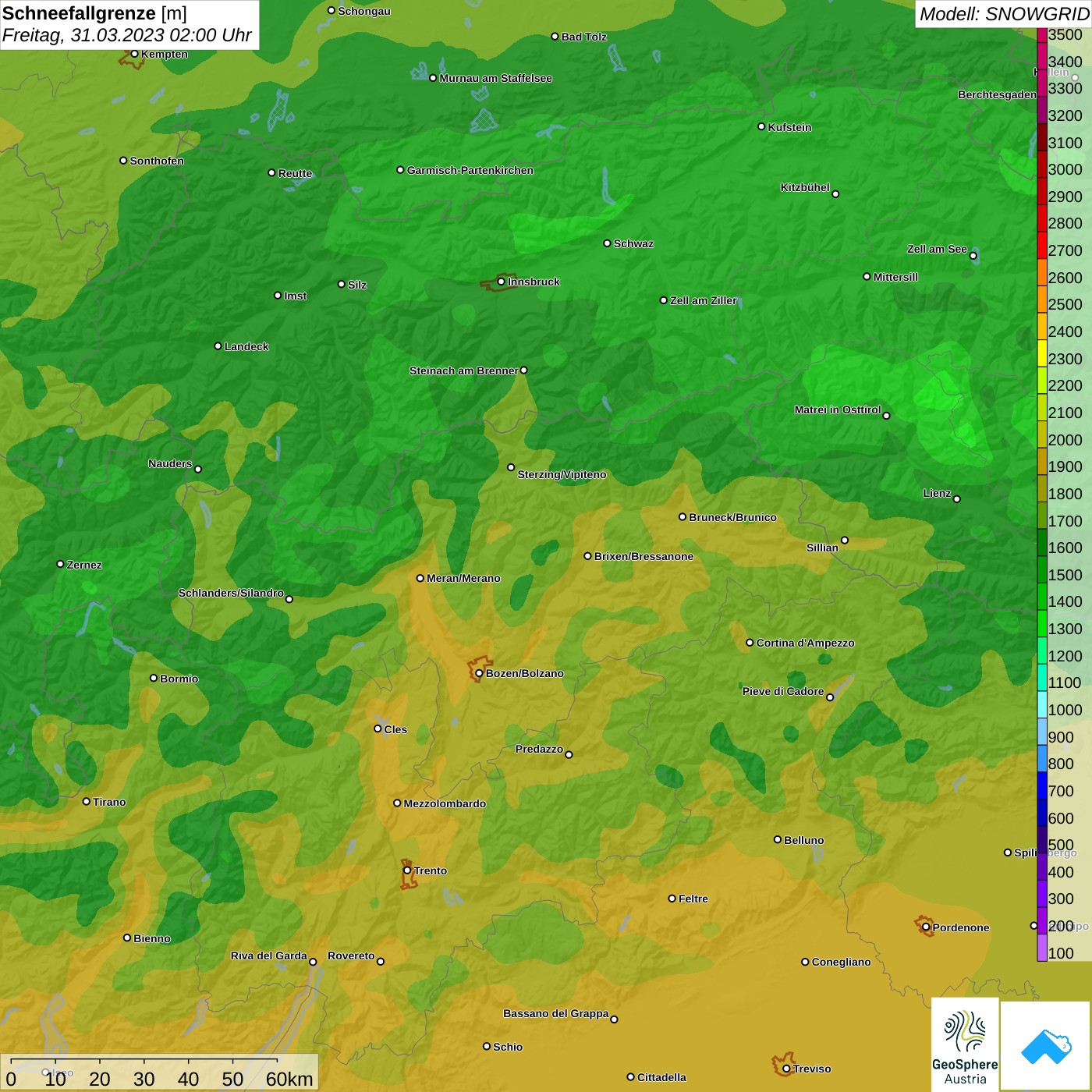Select the Treviso marker dot
This screenshot has width=1092, height=1092.
tap(786, 1069)
